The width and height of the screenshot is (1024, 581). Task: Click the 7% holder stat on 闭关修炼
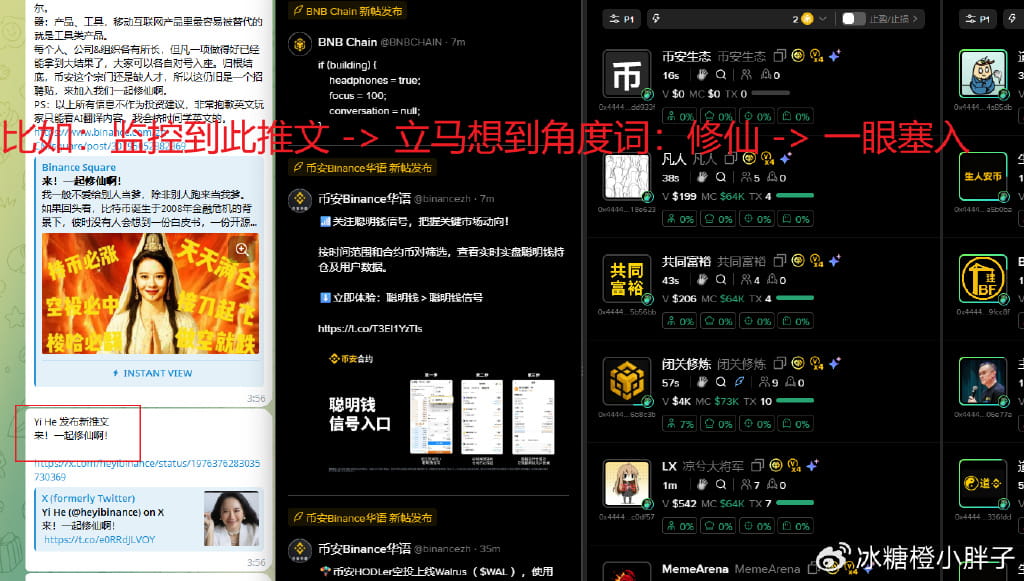679,424
